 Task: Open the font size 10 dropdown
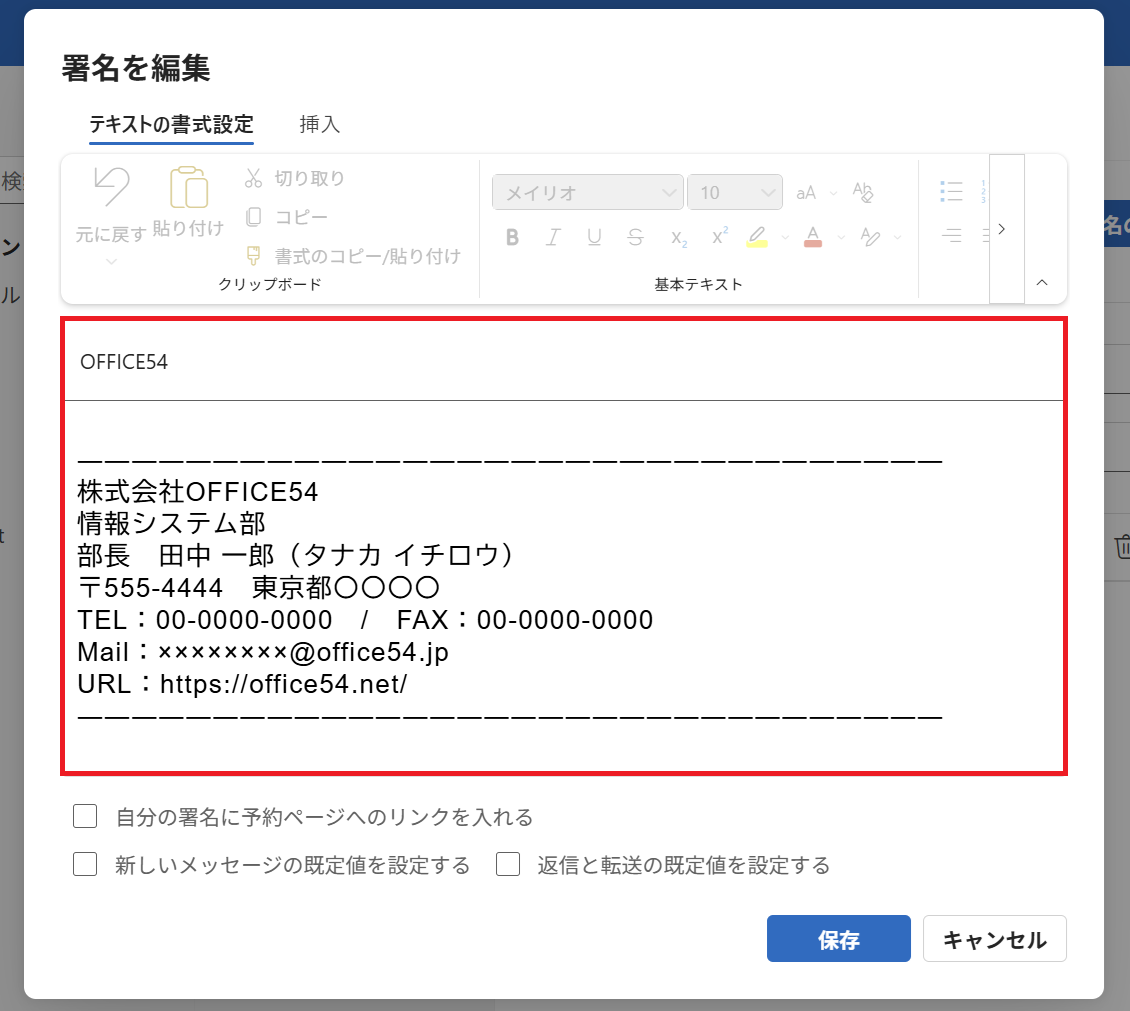(735, 191)
